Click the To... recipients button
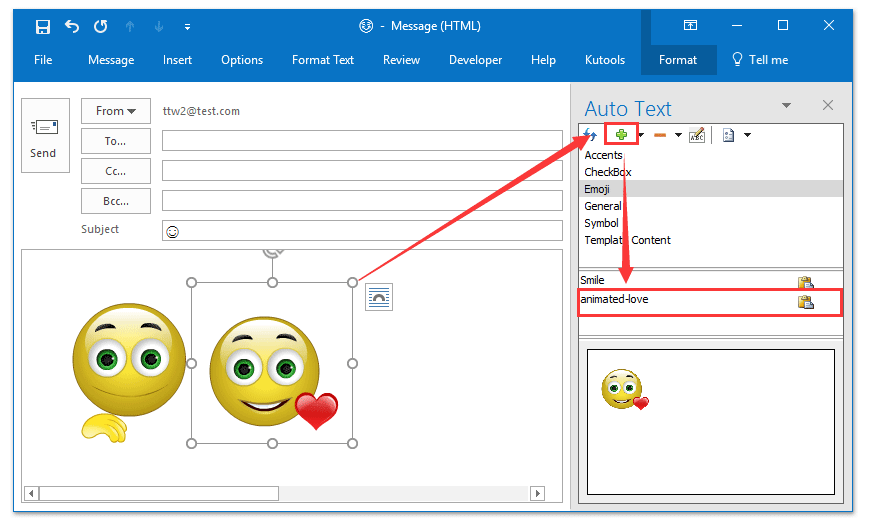 pyautogui.click(x=115, y=141)
